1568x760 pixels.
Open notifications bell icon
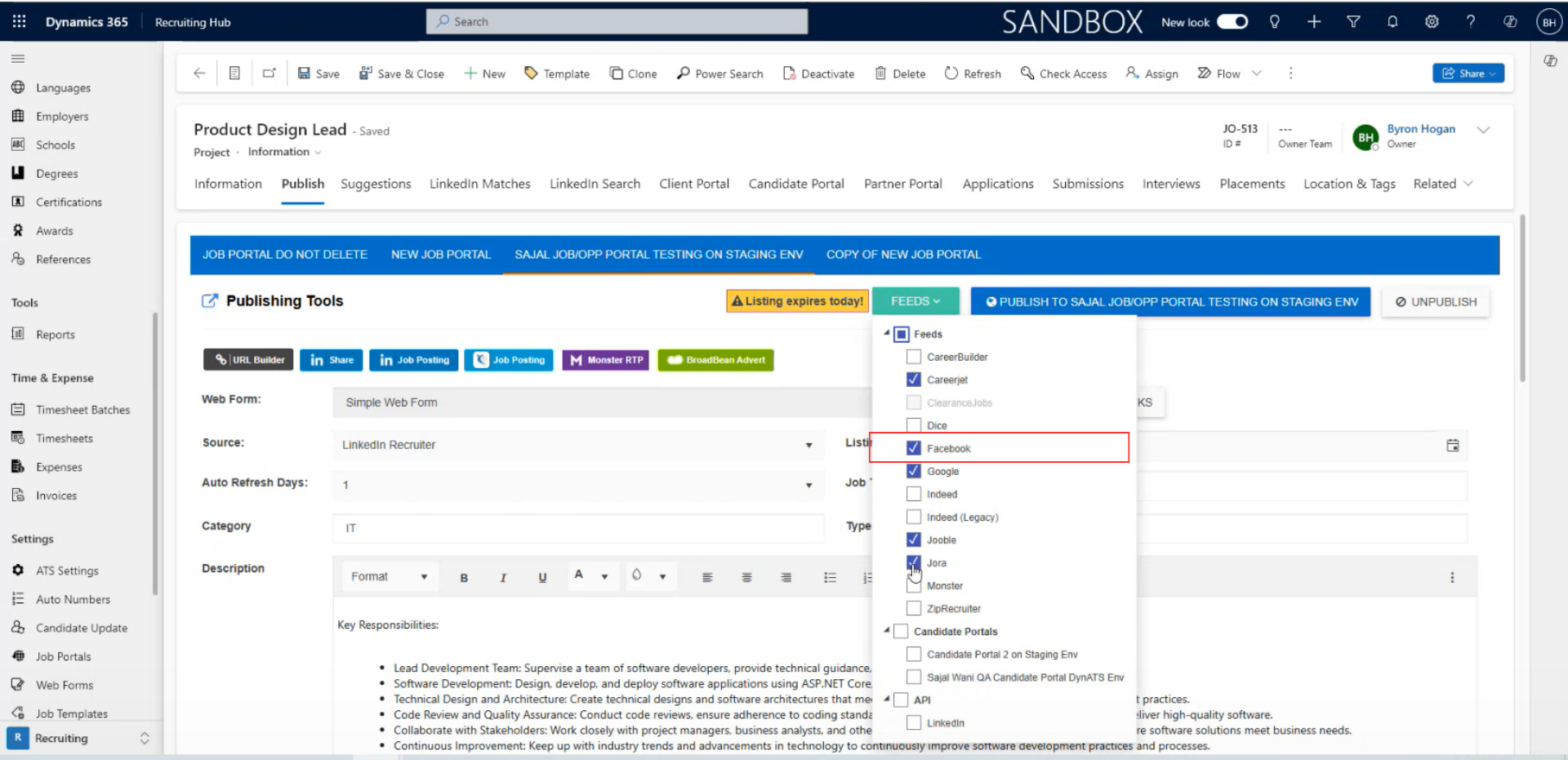[1392, 22]
